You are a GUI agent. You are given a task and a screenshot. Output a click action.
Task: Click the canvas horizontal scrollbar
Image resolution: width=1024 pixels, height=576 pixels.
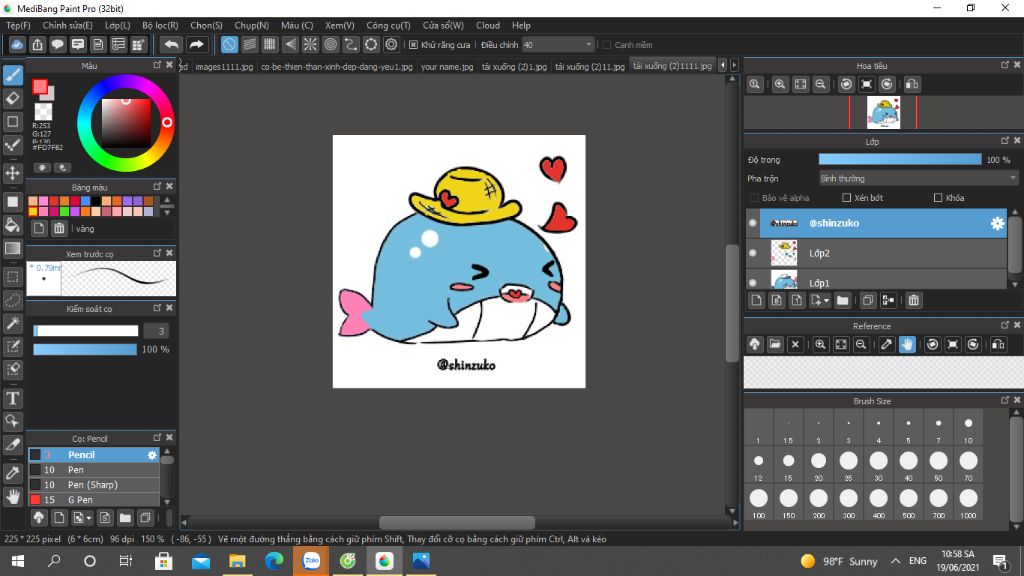(x=457, y=522)
